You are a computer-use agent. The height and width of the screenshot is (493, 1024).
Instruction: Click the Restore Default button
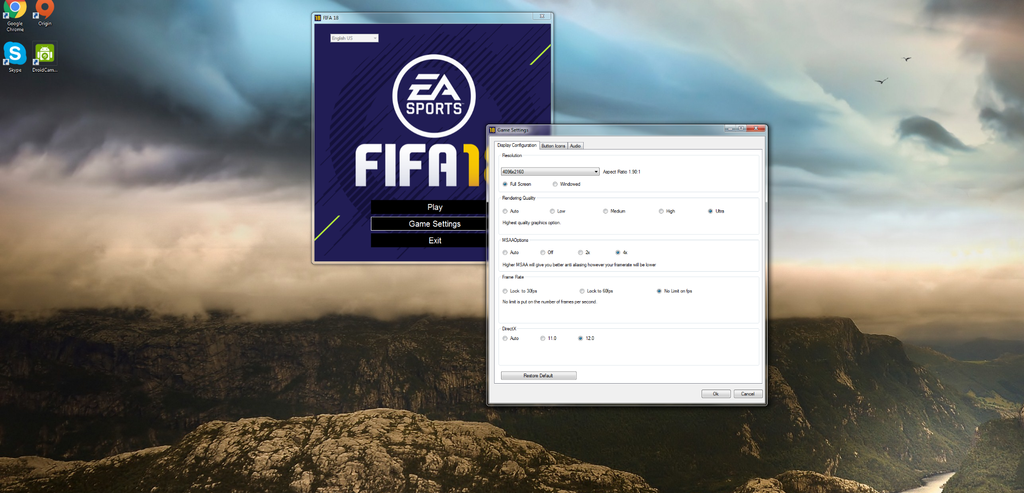pyautogui.click(x=539, y=375)
